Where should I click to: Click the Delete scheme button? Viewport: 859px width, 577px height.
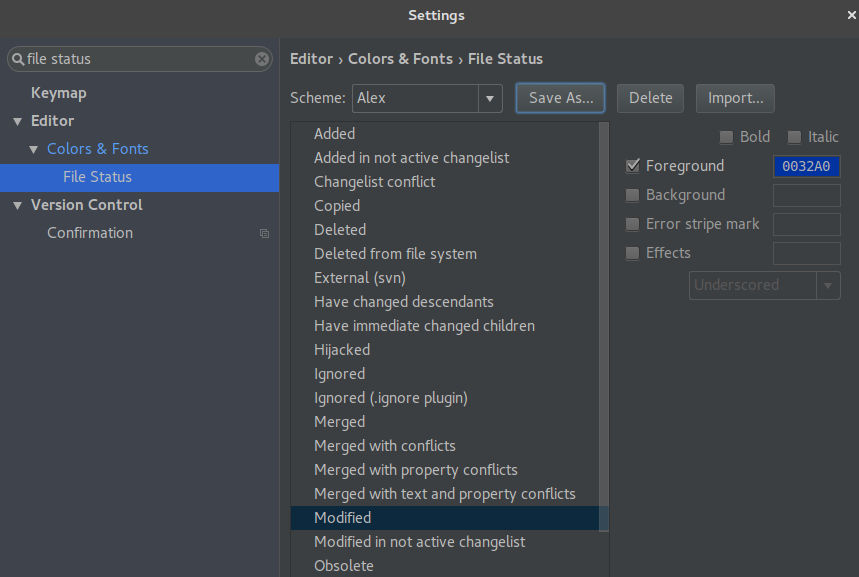point(650,98)
